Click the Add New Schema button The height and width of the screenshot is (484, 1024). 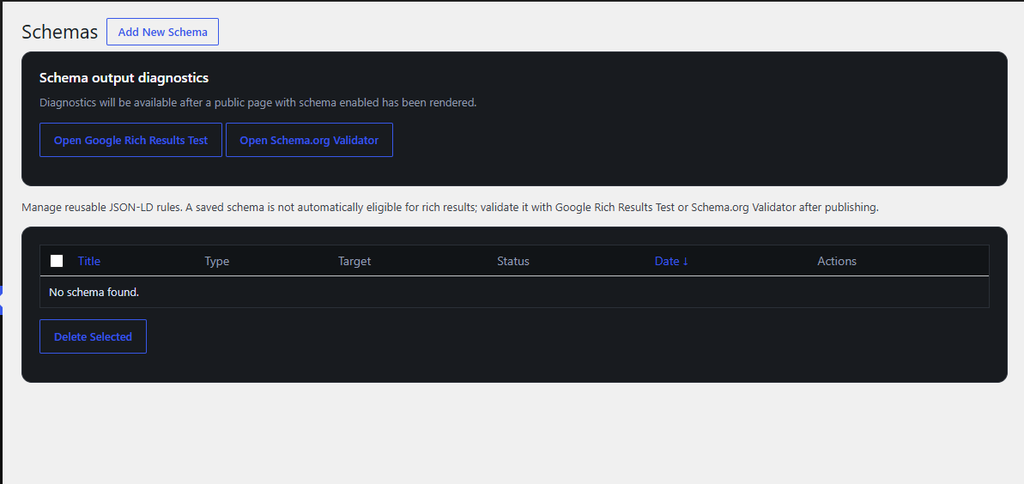point(163,32)
